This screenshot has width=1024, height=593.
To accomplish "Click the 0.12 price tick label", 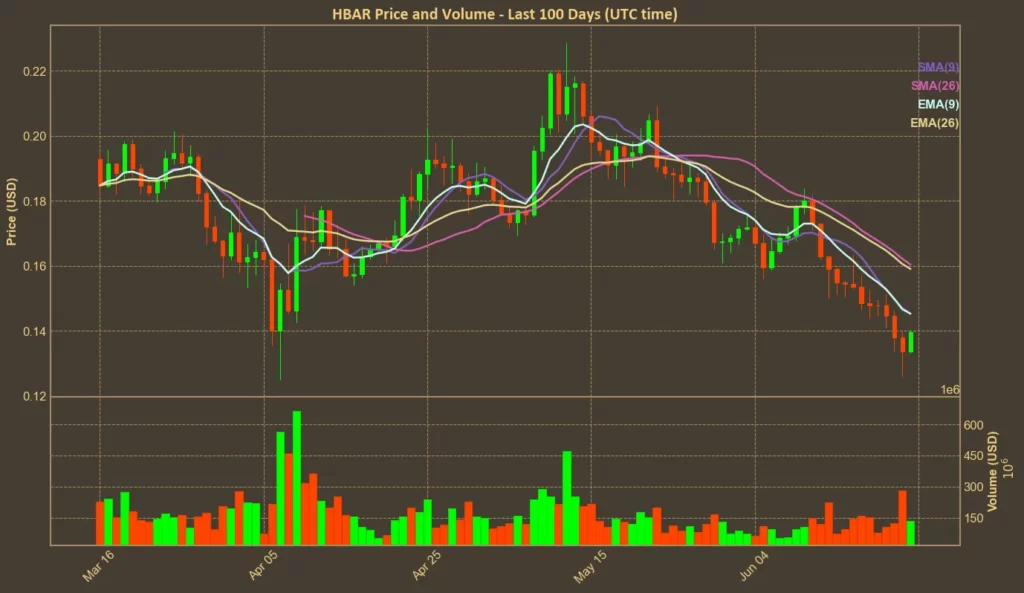I will (x=35, y=397).
